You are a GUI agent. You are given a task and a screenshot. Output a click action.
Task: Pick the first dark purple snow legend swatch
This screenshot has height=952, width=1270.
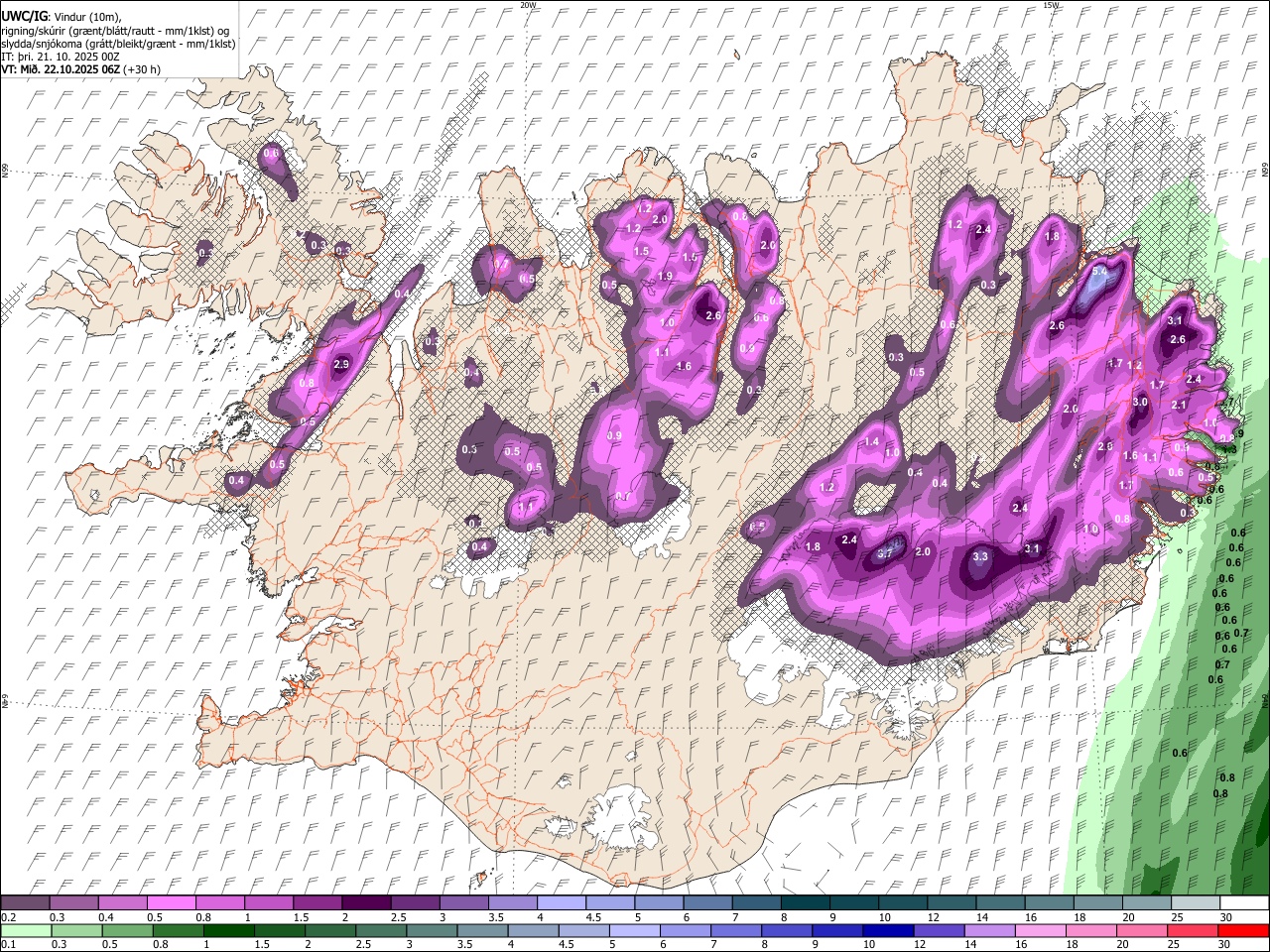coord(25,902)
